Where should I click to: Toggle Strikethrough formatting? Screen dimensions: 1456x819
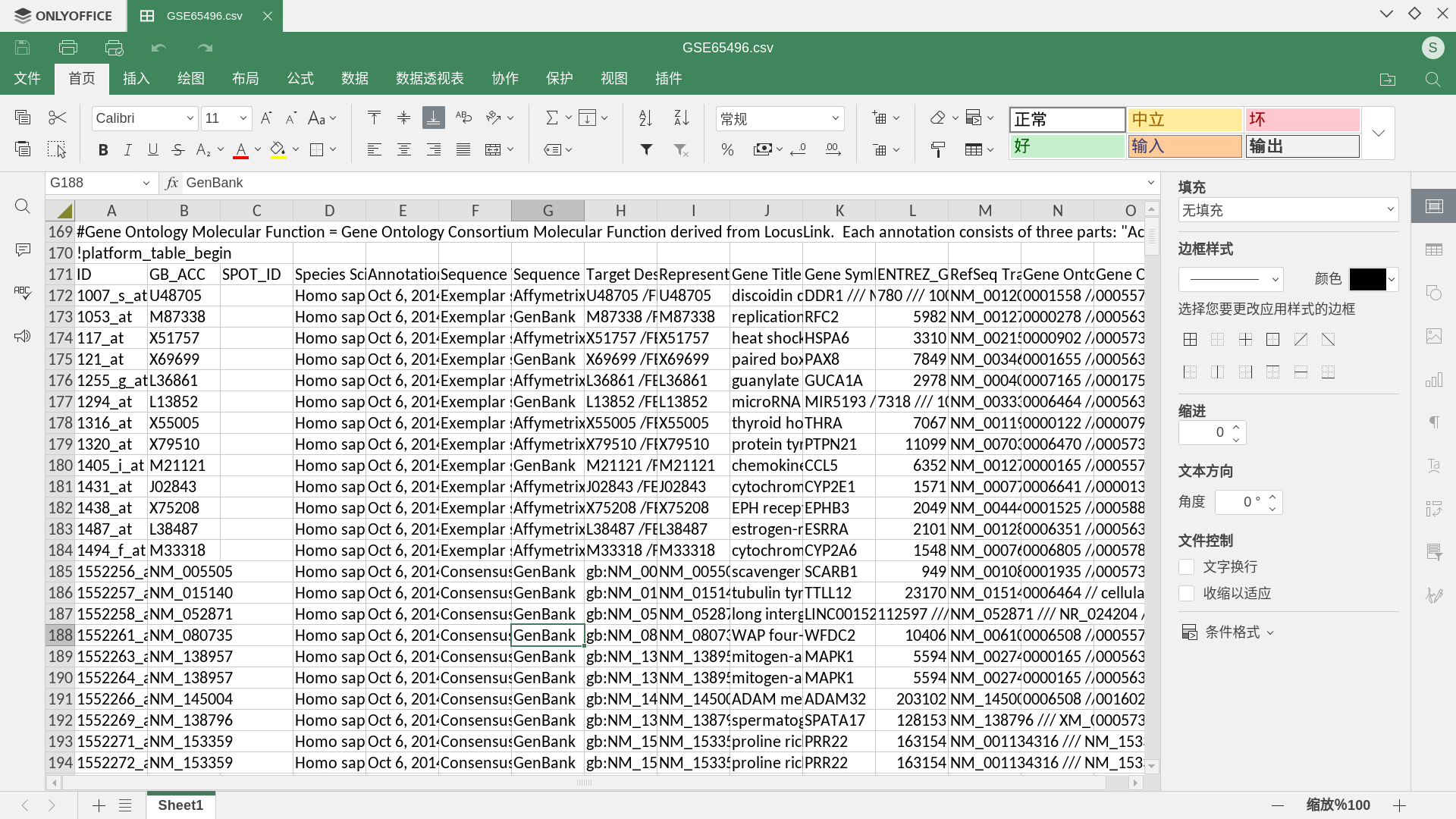tap(178, 150)
